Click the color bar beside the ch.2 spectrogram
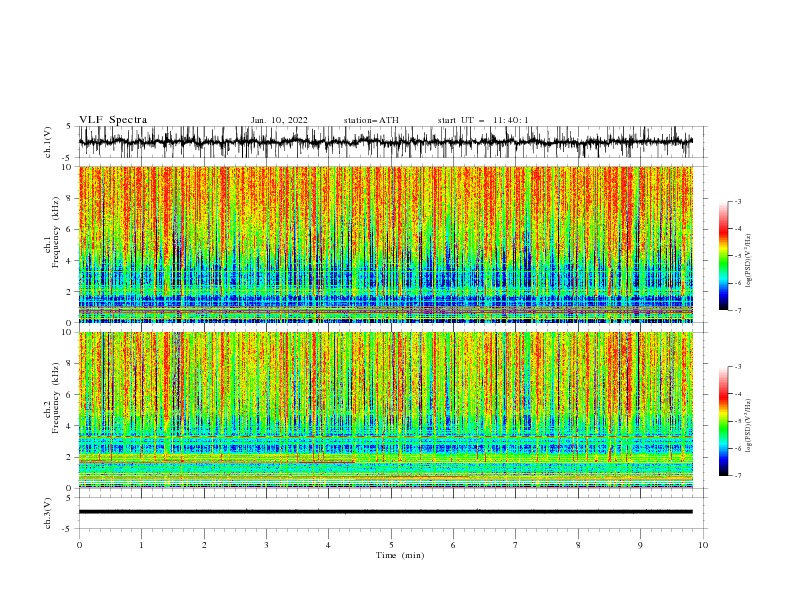The height and width of the screenshot is (612, 792). pos(724,421)
